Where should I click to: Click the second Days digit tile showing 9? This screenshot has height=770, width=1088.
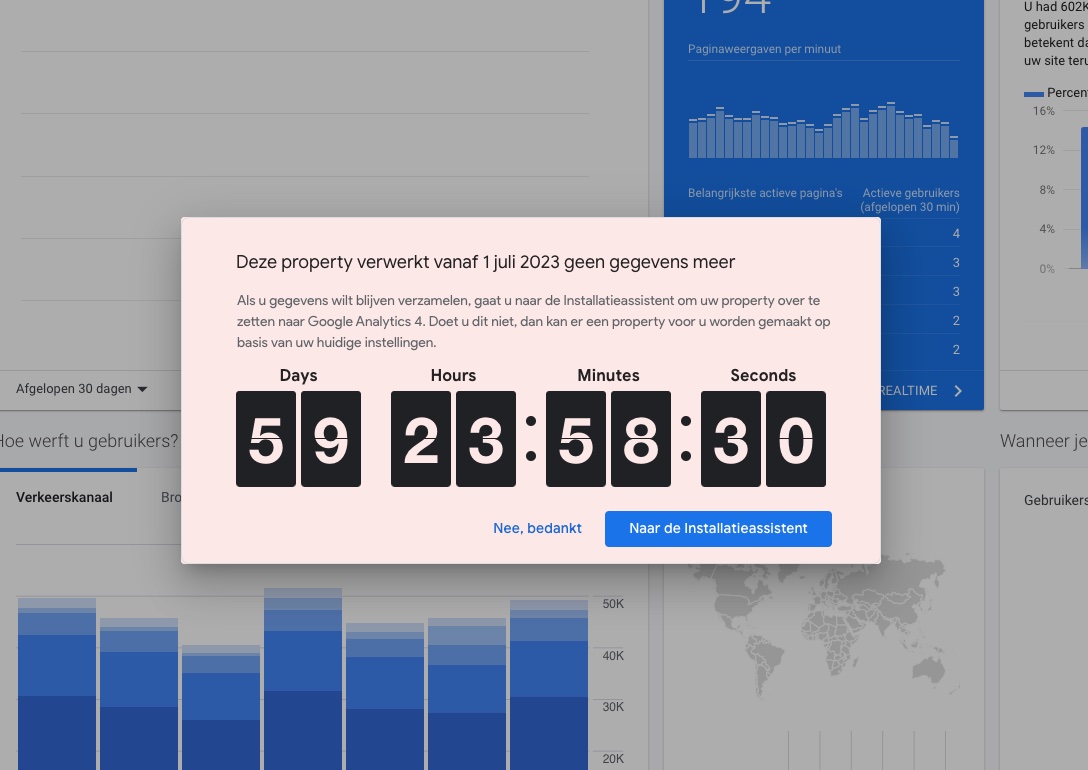pos(331,439)
